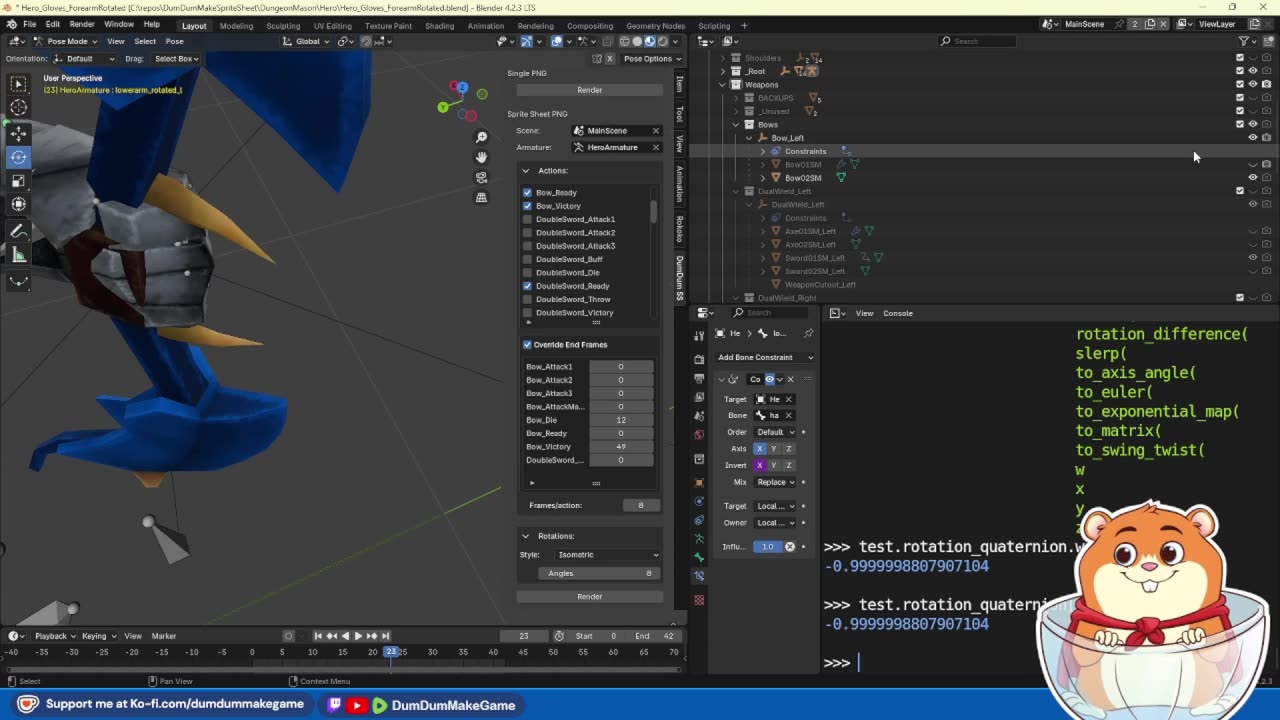
Task: Activate the Annotate tool
Action: pyautogui.click(x=18, y=231)
